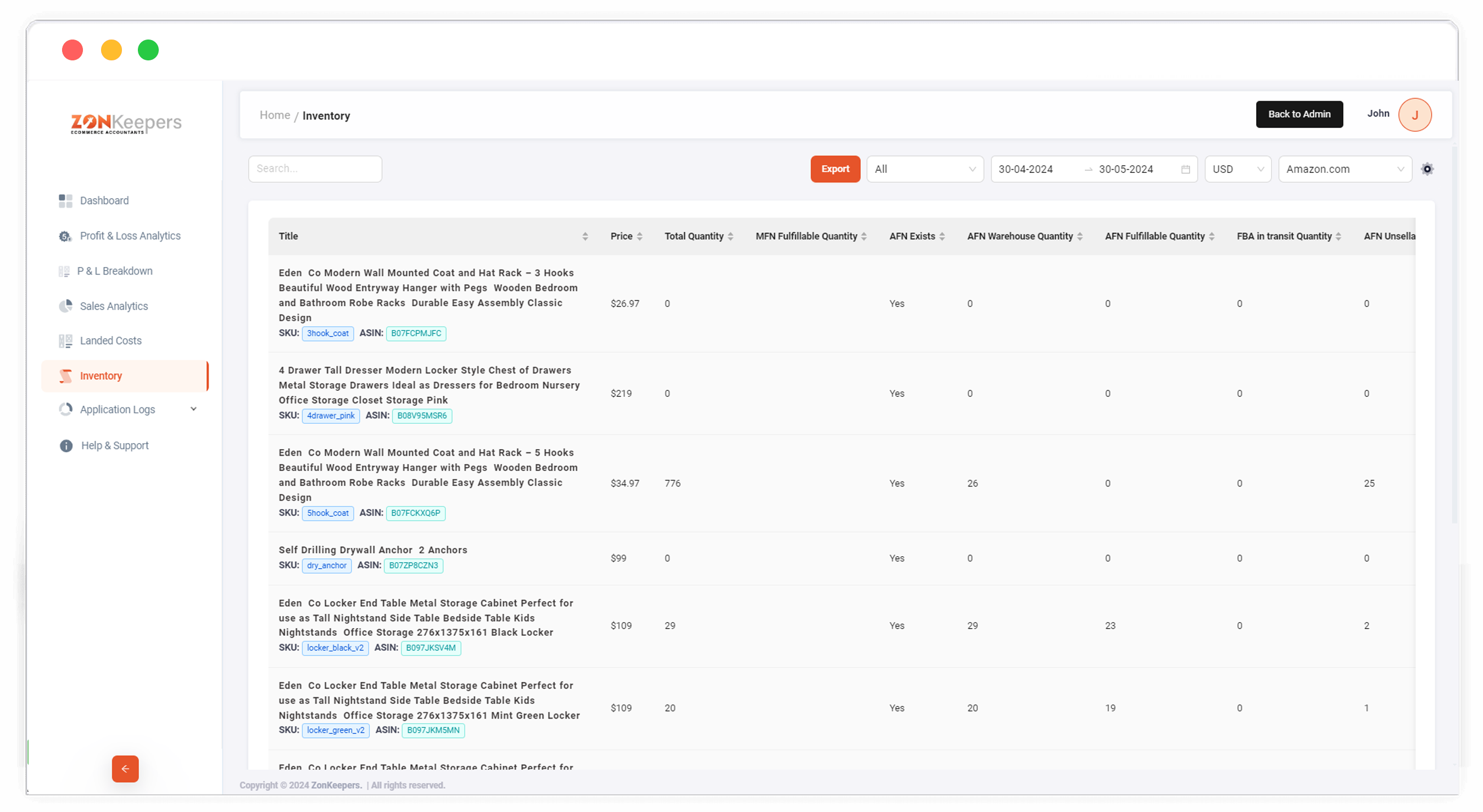The width and height of the screenshot is (1483, 812).
Task: Toggle sort on Total Quantity column
Action: click(731, 237)
